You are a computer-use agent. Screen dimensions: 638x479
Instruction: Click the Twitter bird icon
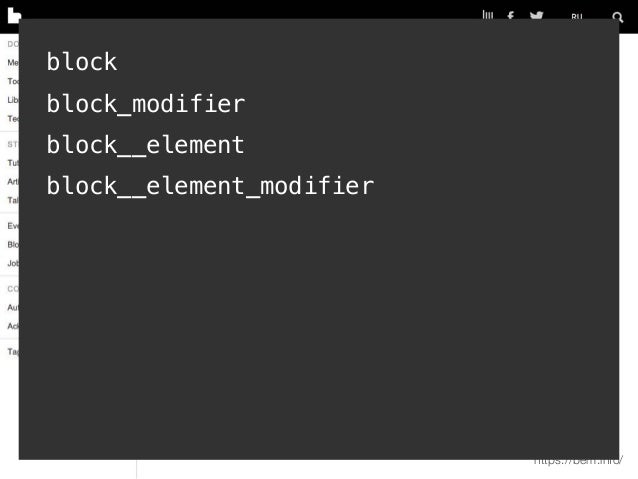tap(536, 15)
